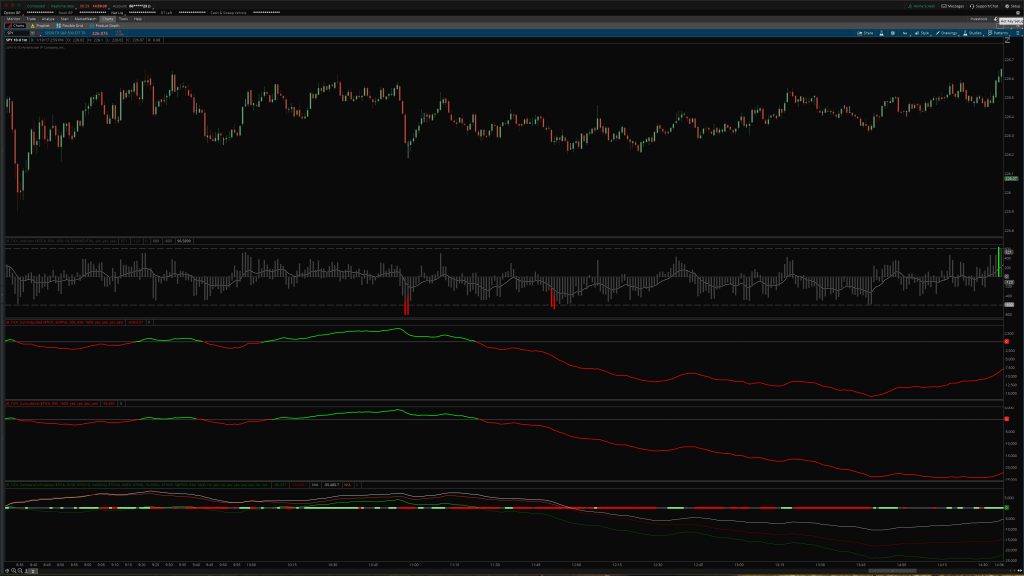Open the Drawings menu

coord(946,33)
